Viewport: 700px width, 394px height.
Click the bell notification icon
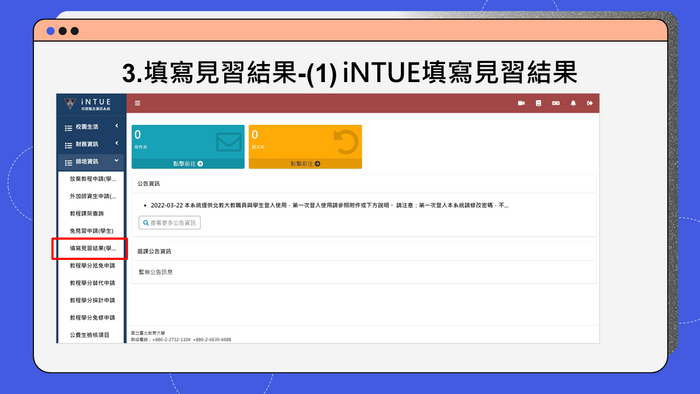(573, 103)
